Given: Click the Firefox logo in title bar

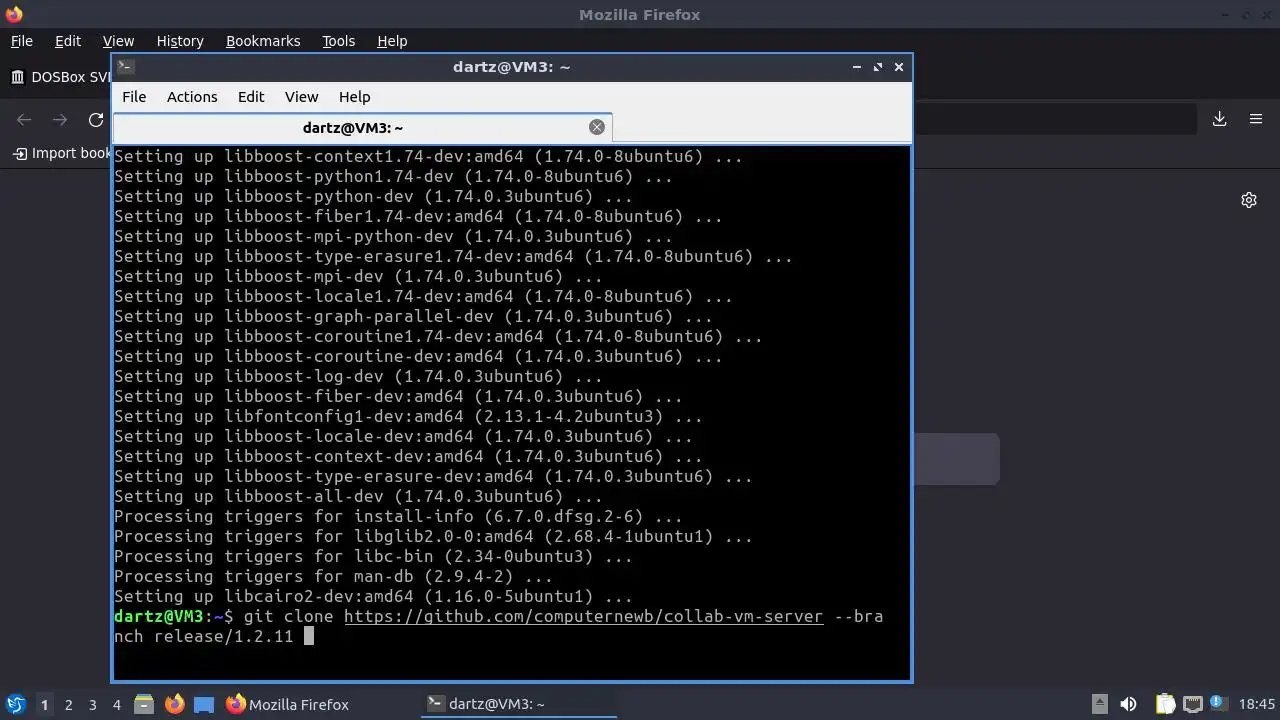Looking at the screenshot, I should 14,14.
